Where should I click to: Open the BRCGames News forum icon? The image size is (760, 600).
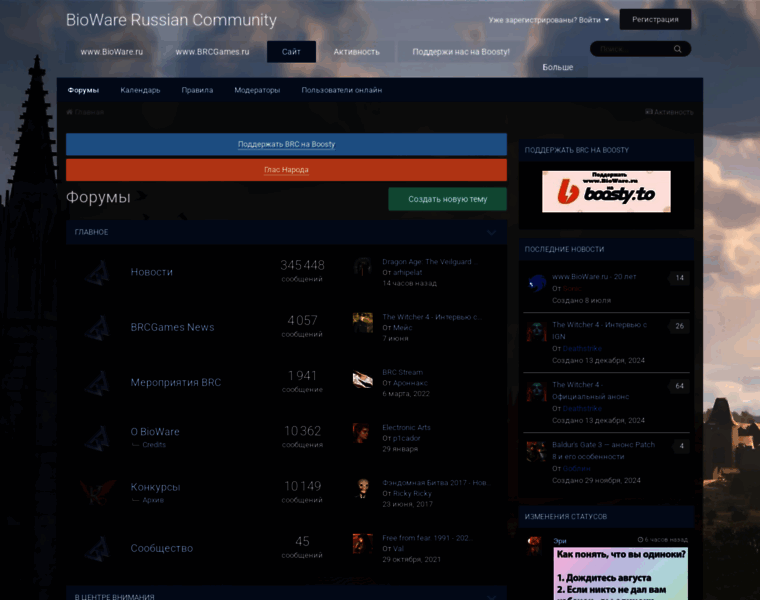click(98, 328)
